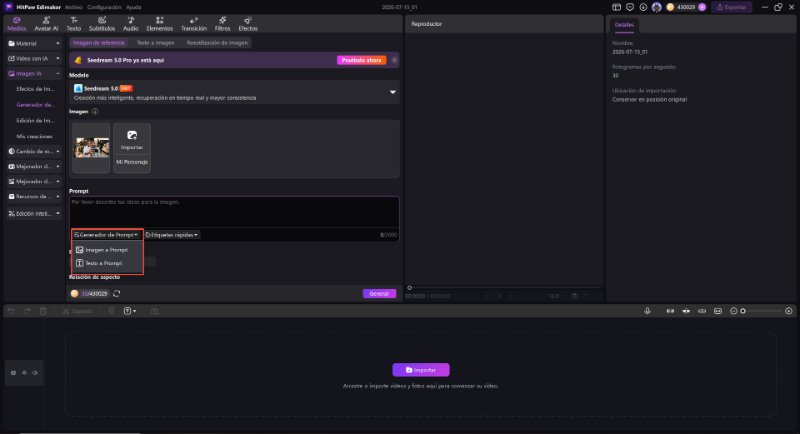This screenshot has width=800, height=434.
Task: Select the Filtros toolbar icon
Action: (222, 23)
